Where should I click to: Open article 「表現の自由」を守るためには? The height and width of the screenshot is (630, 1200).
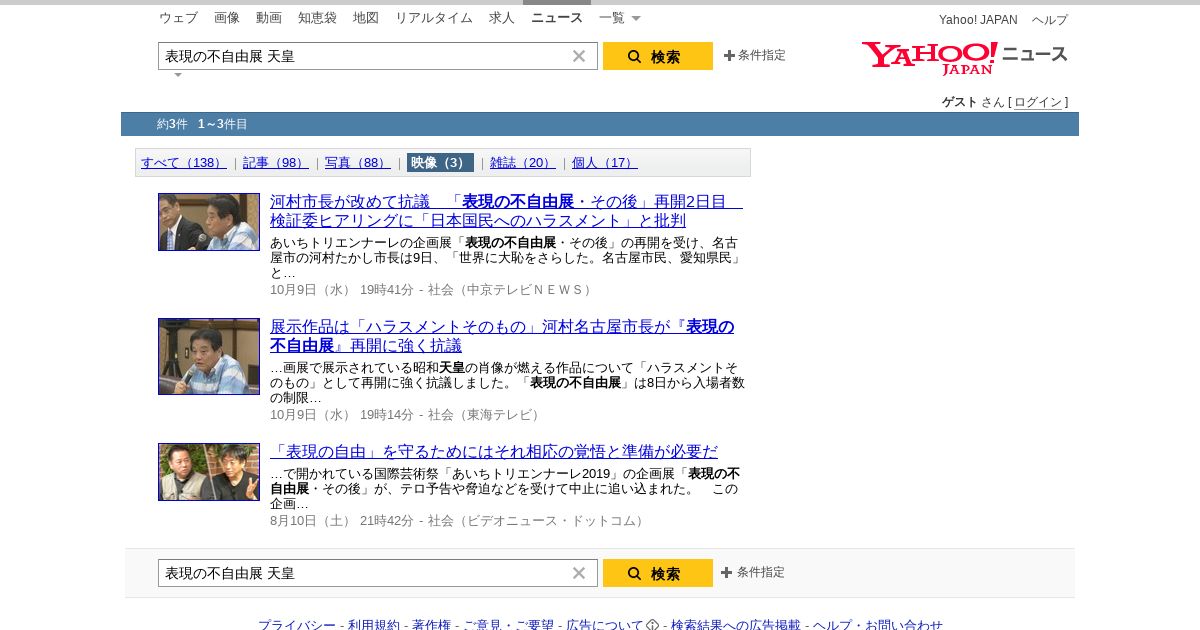click(494, 452)
